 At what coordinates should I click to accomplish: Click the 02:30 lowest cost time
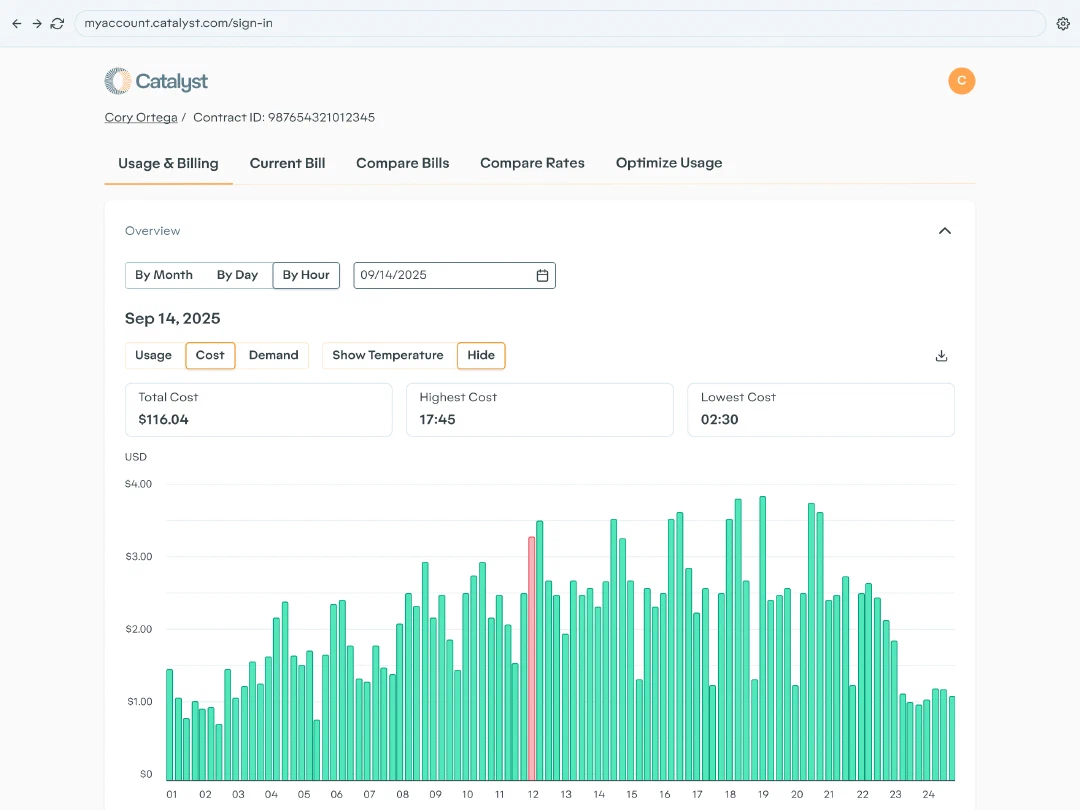pos(720,419)
